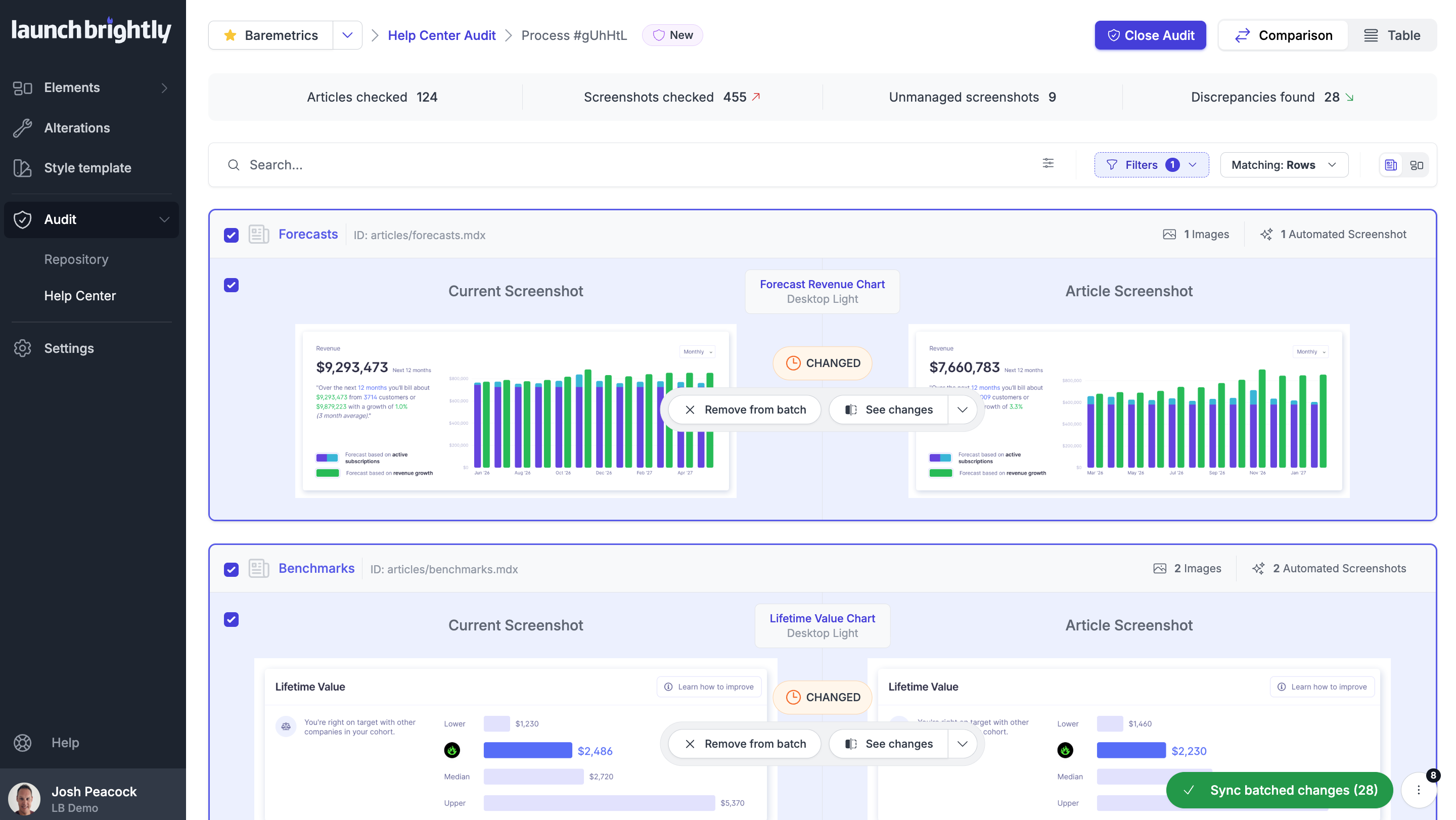Uncheck the Forecast Revenue Chart row checkbox
1456x820 pixels.
tap(231, 285)
